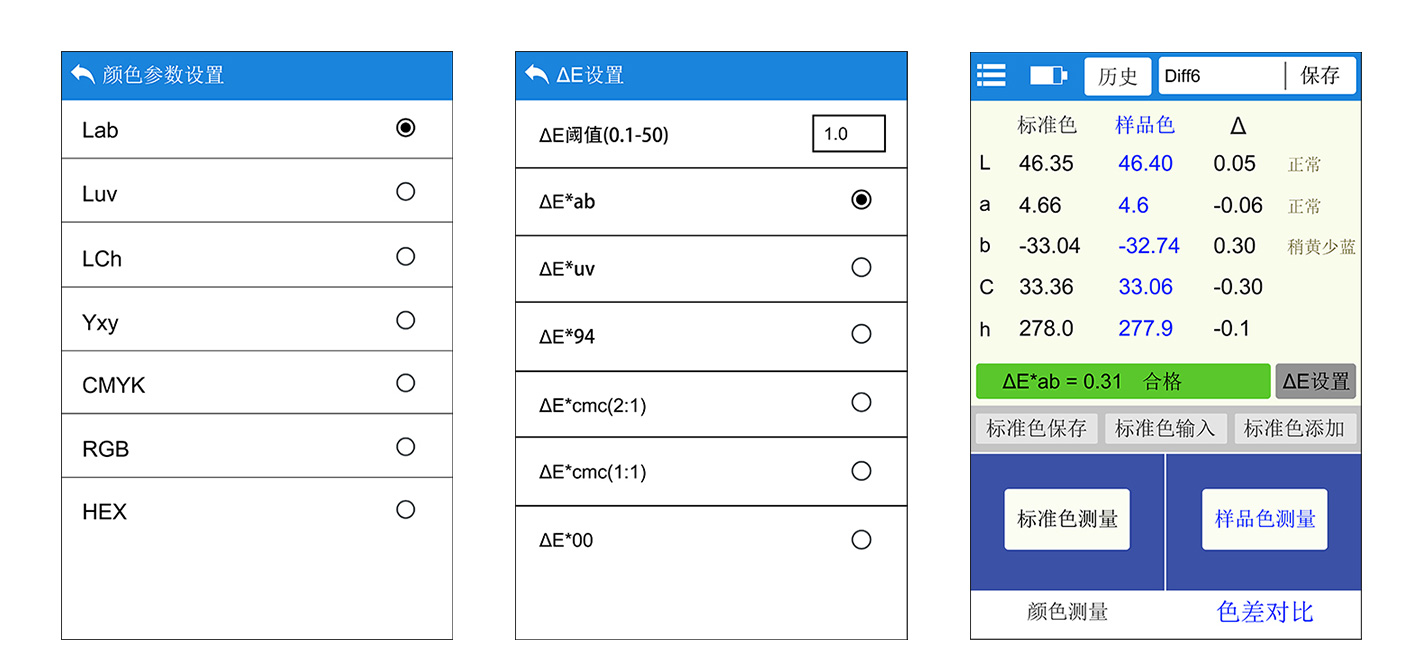Click the standard C value 33.36

[x=1046, y=287]
